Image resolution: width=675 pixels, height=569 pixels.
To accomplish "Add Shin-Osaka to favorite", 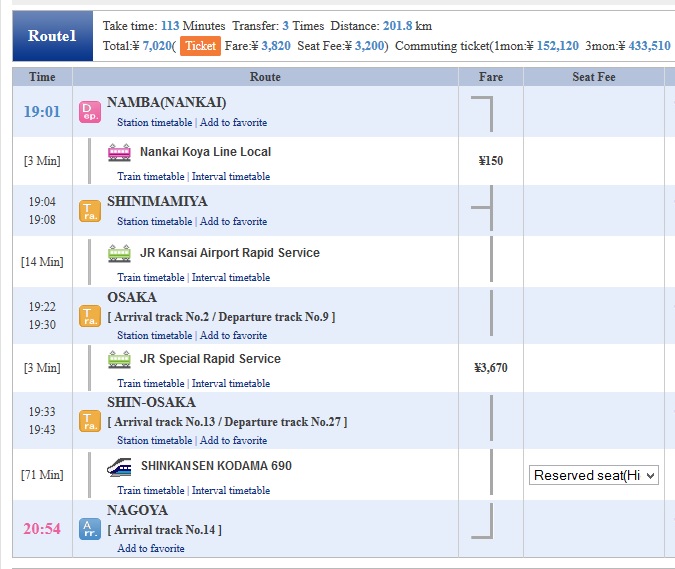I will click(233, 441).
